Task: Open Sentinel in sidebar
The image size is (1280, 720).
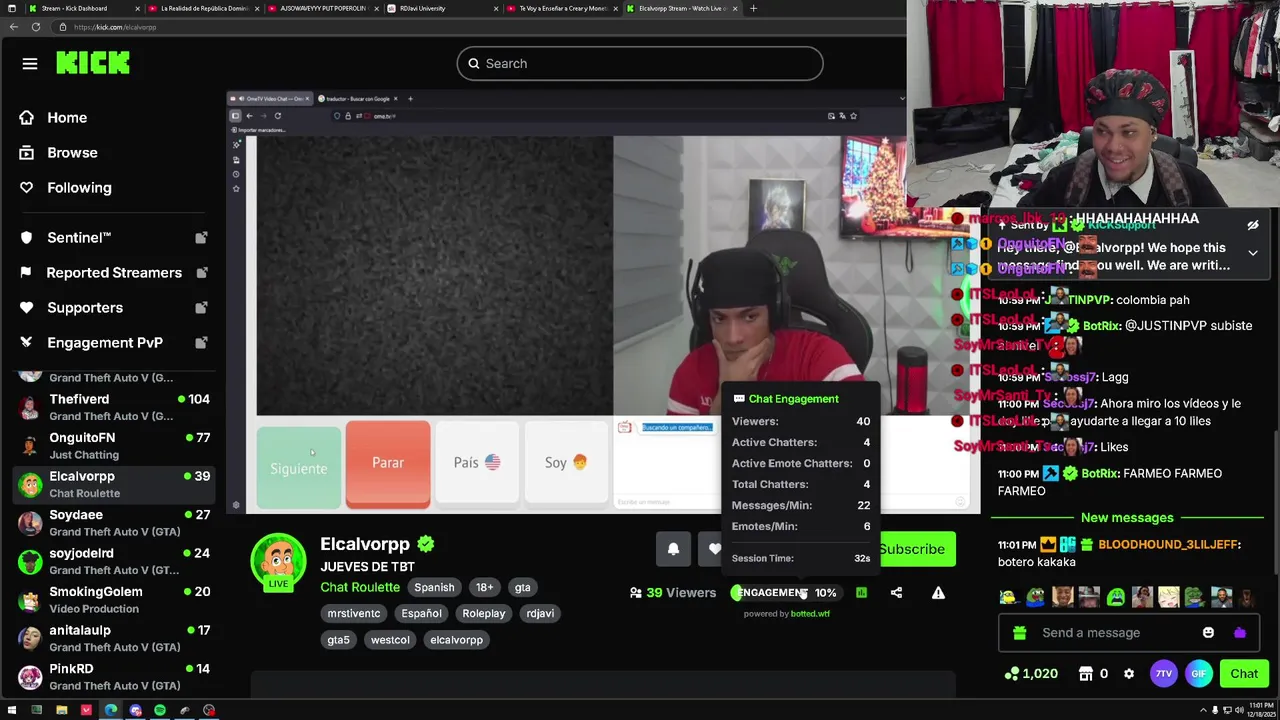Action: coord(112,238)
